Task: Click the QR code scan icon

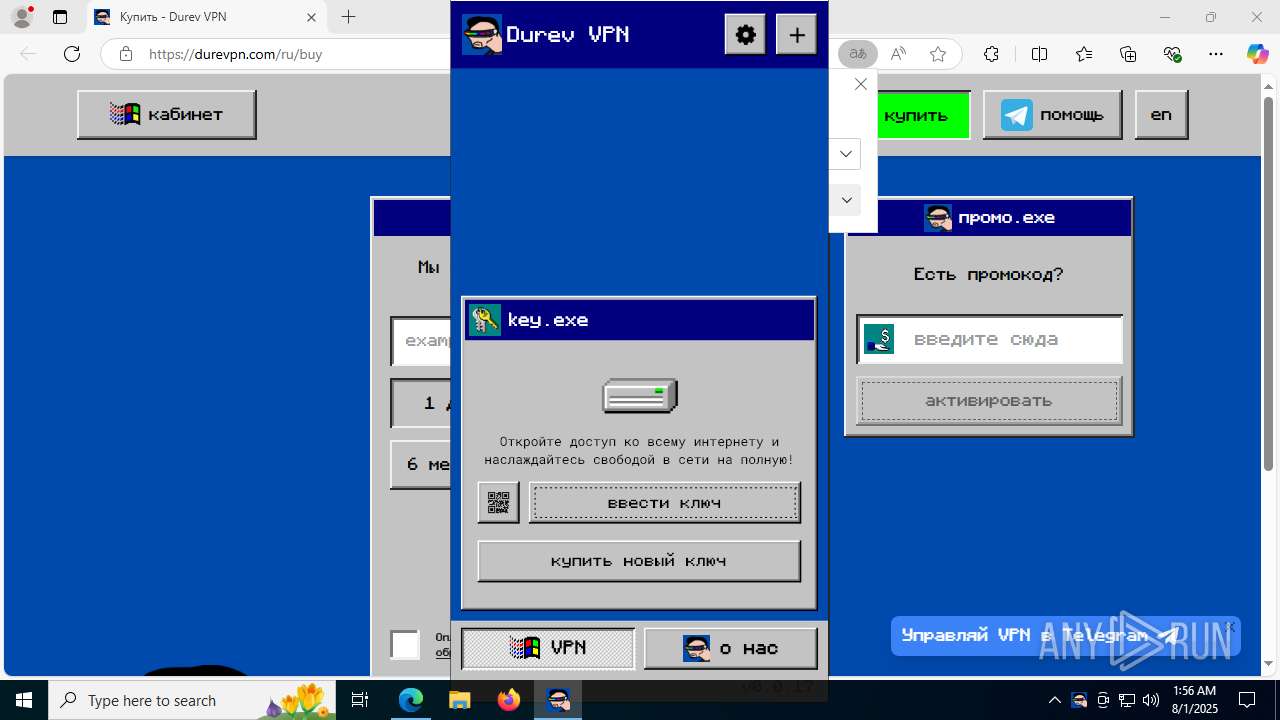Action: 498,503
